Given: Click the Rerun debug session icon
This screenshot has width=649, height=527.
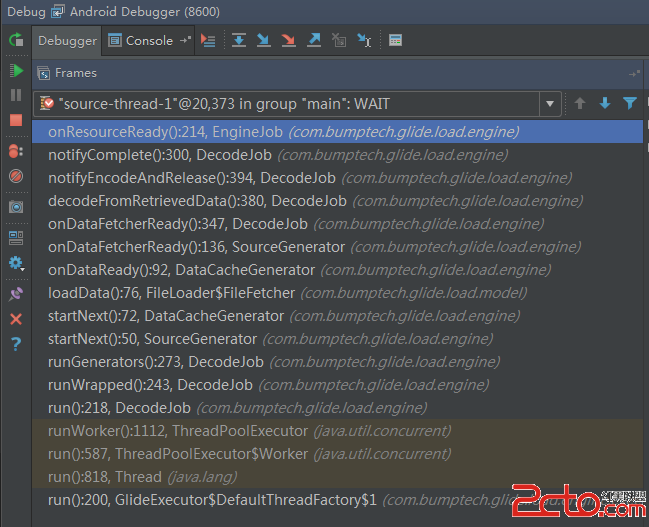Looking at the screenshot, I should tap(16, 40).
